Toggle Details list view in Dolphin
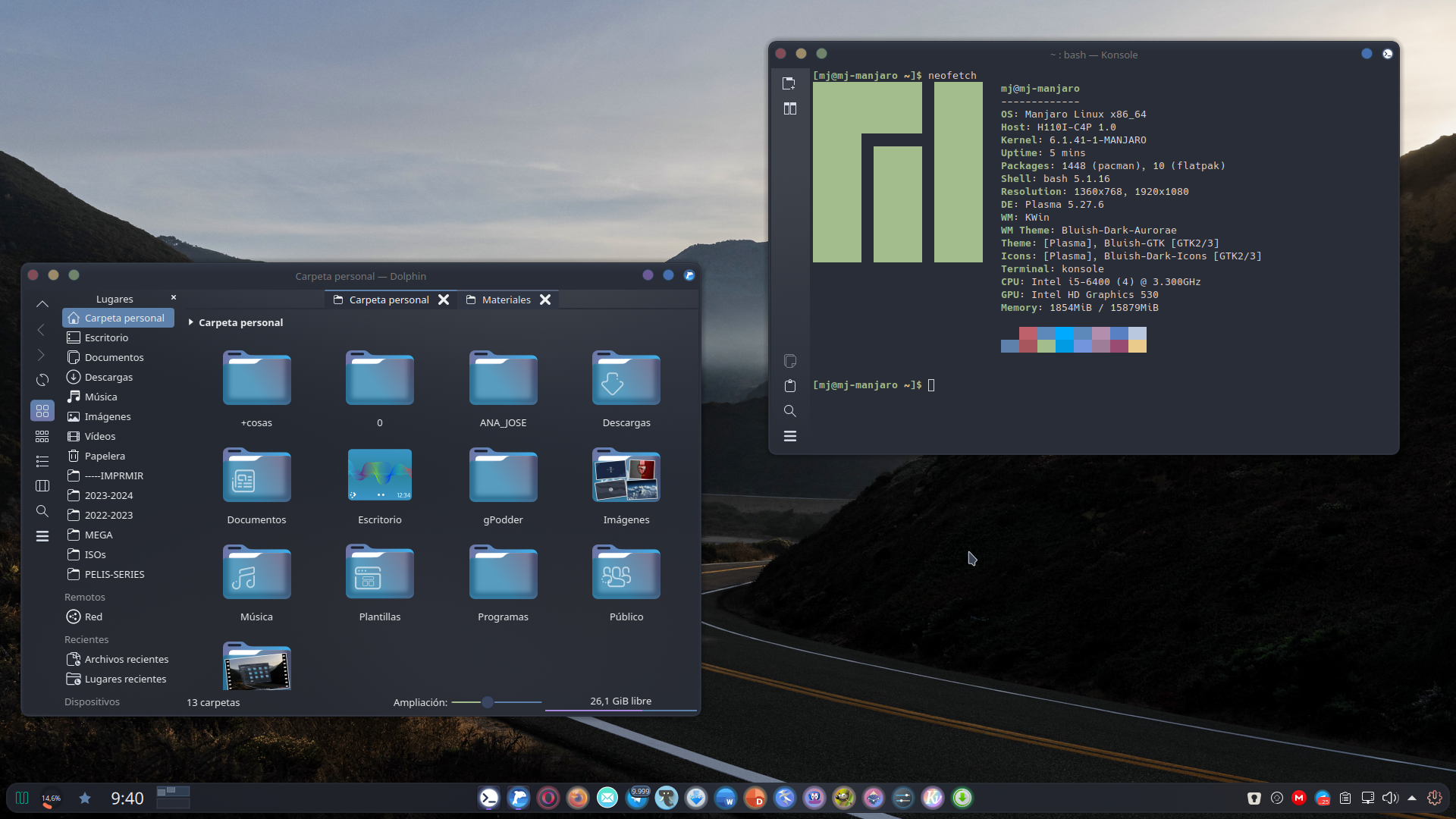This screenshot has width=1456, height=819. tap(42, 461)
